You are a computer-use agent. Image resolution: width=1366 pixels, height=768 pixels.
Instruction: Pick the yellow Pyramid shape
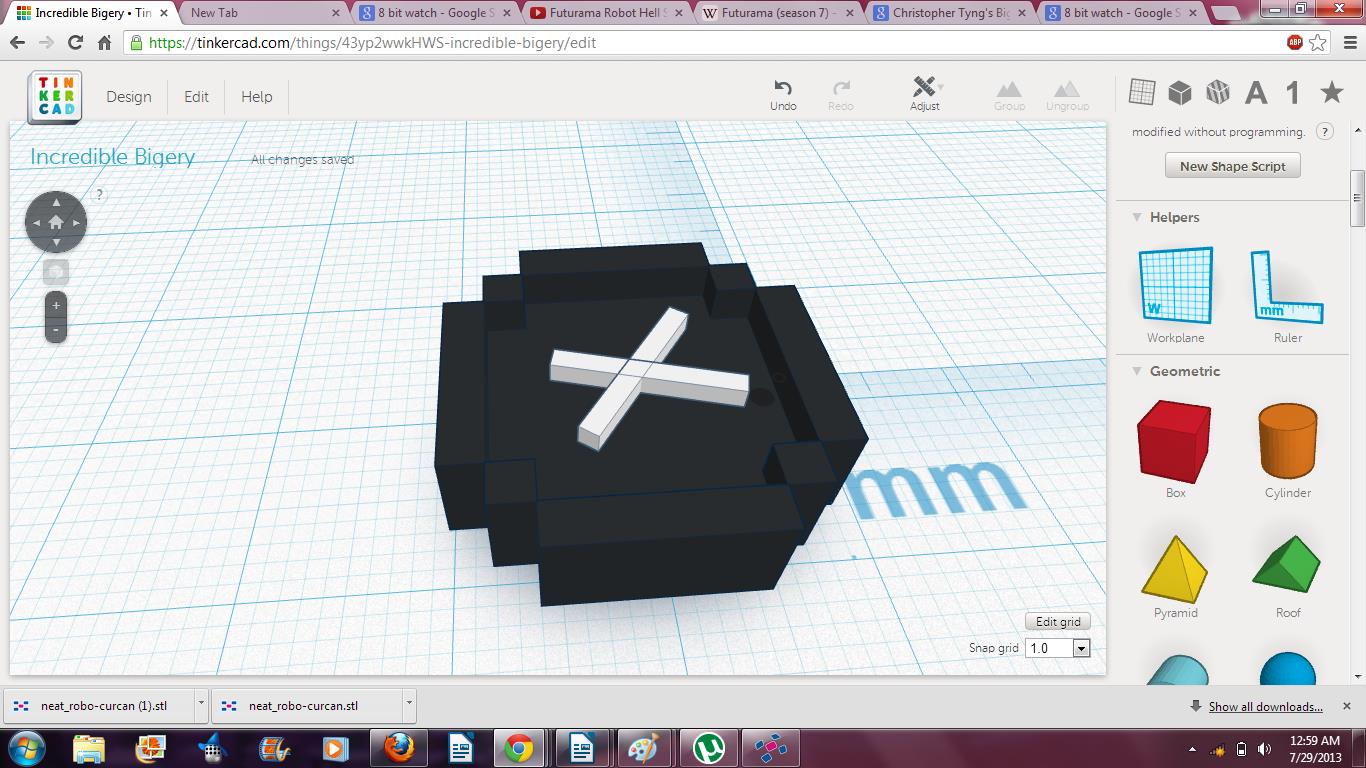[x=1175, y=565]
